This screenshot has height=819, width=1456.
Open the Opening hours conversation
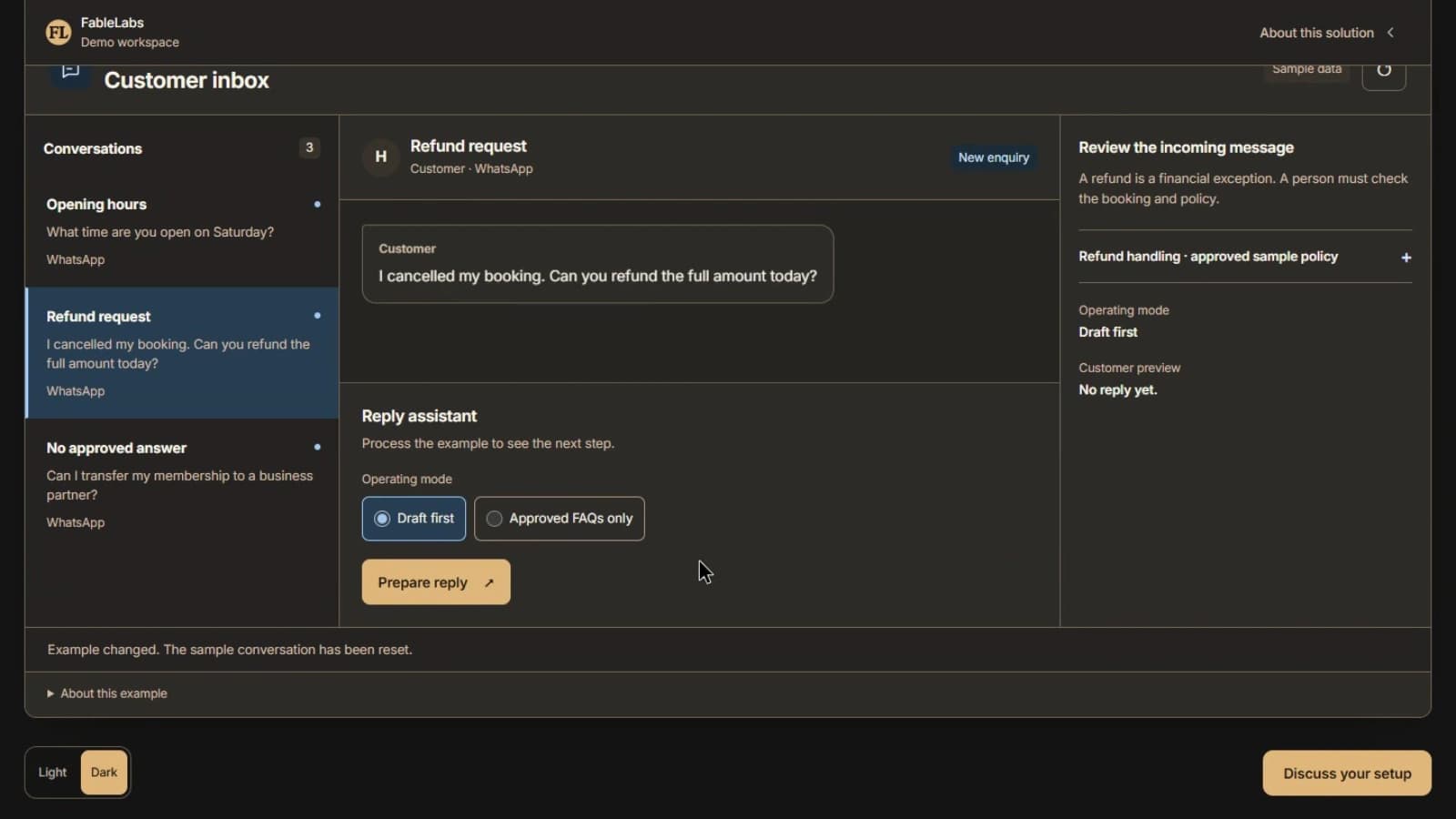coord(182,232)
